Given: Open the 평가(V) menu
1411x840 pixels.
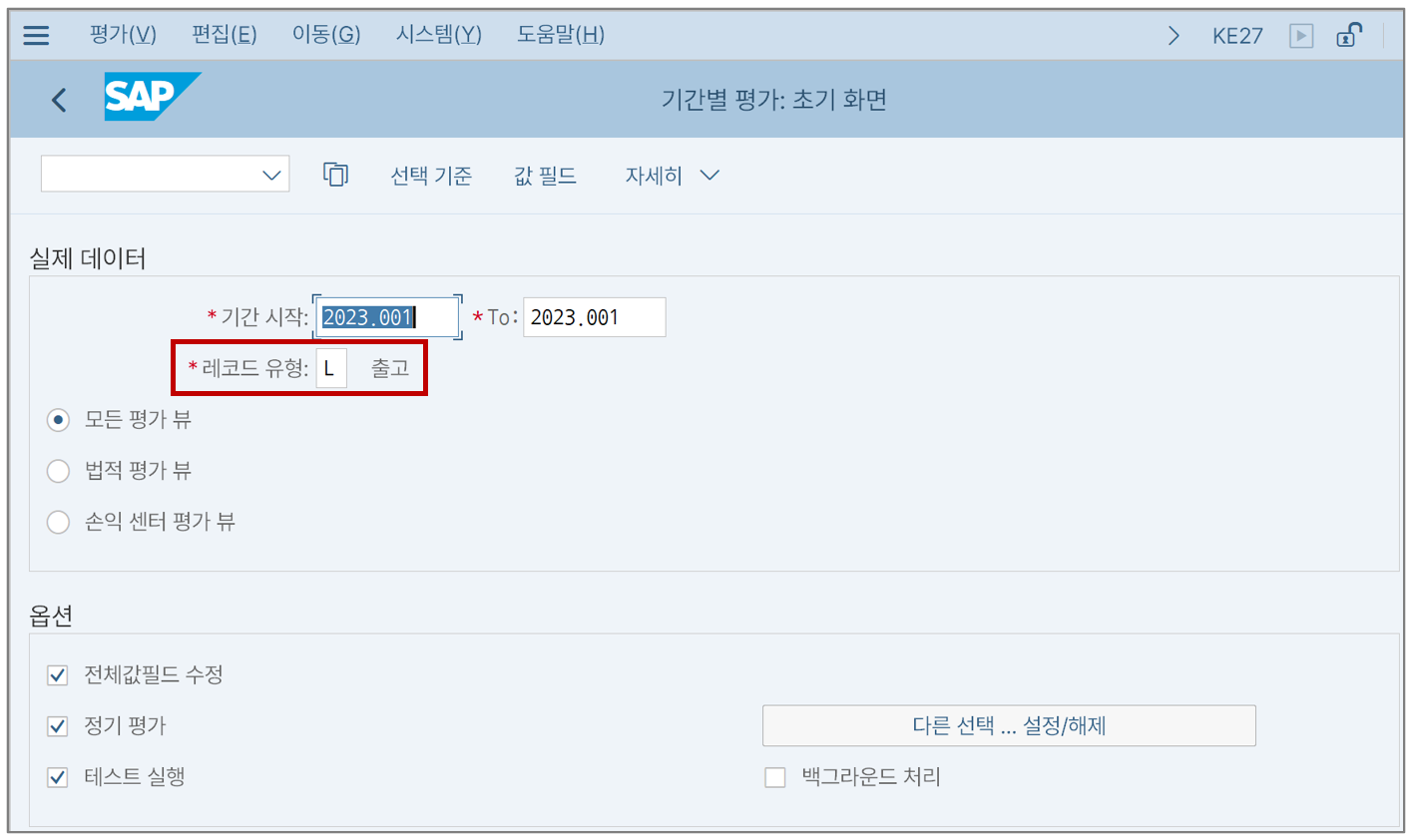Looking at the screenshot, I should [123, 35].
